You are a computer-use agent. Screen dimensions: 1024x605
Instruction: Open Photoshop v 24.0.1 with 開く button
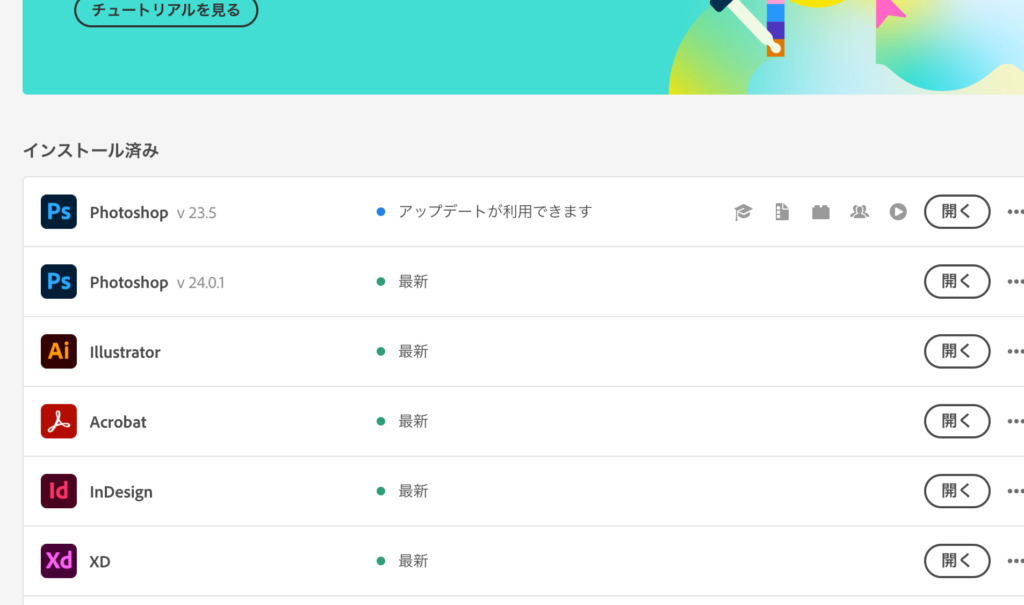pyautogui.click(x=957, y=282)
